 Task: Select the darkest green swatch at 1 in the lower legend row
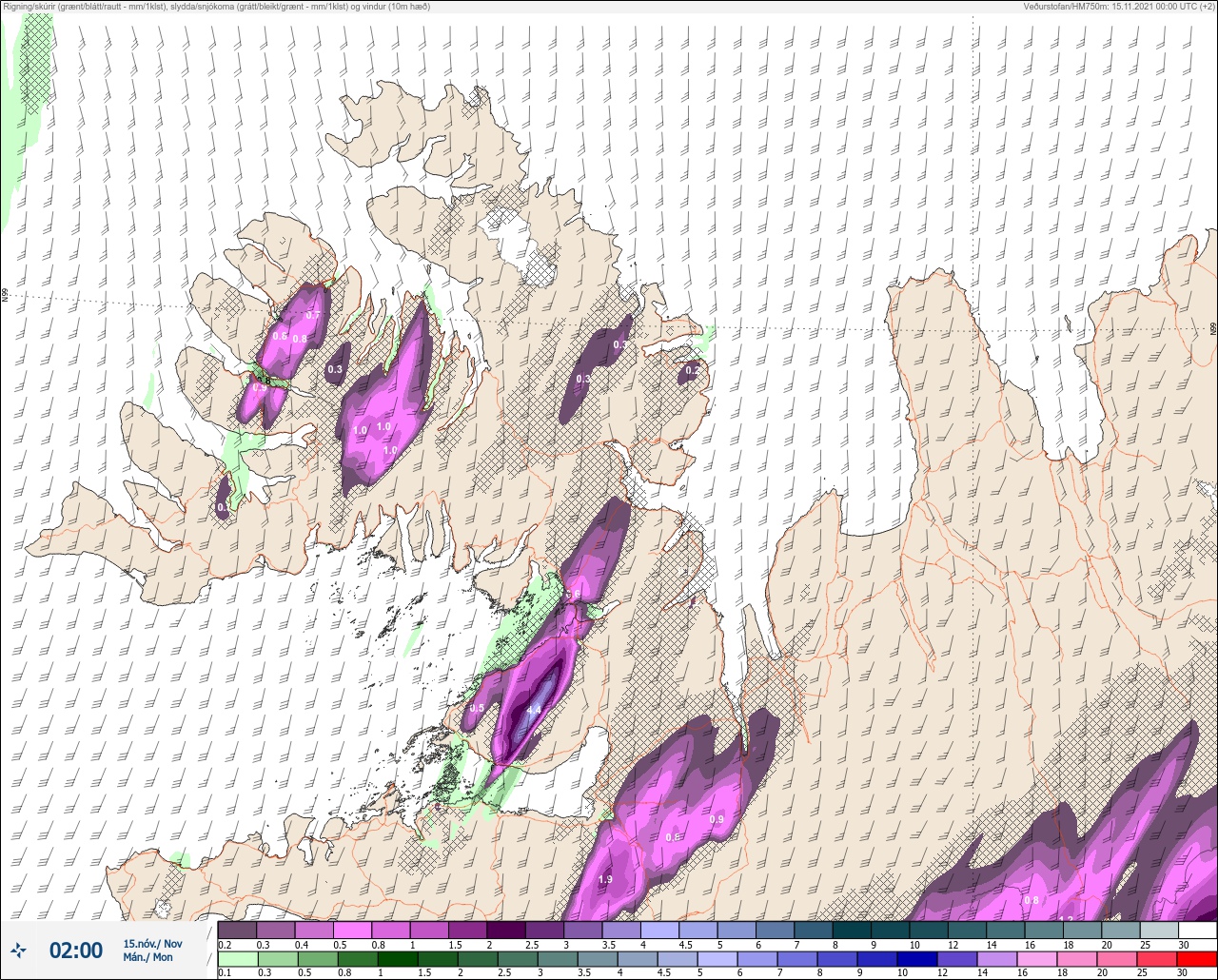coord(399,958)
